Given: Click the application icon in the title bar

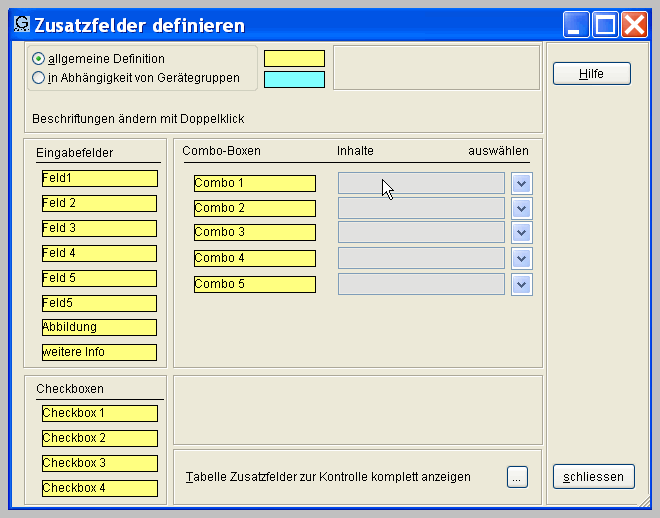Looking at the screenshot, I should point(21,24).
